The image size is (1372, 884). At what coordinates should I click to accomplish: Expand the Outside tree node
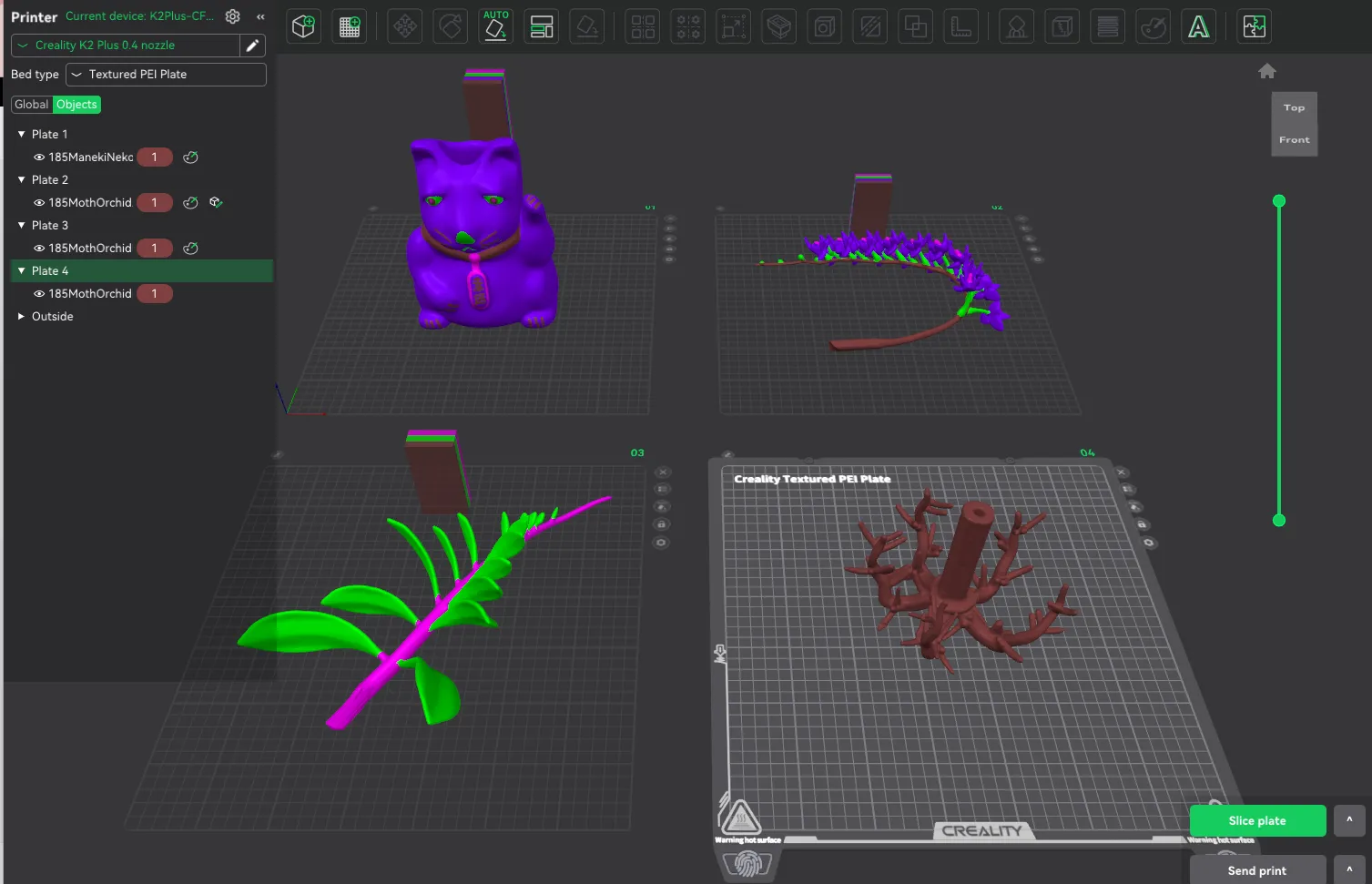(21, 317)
